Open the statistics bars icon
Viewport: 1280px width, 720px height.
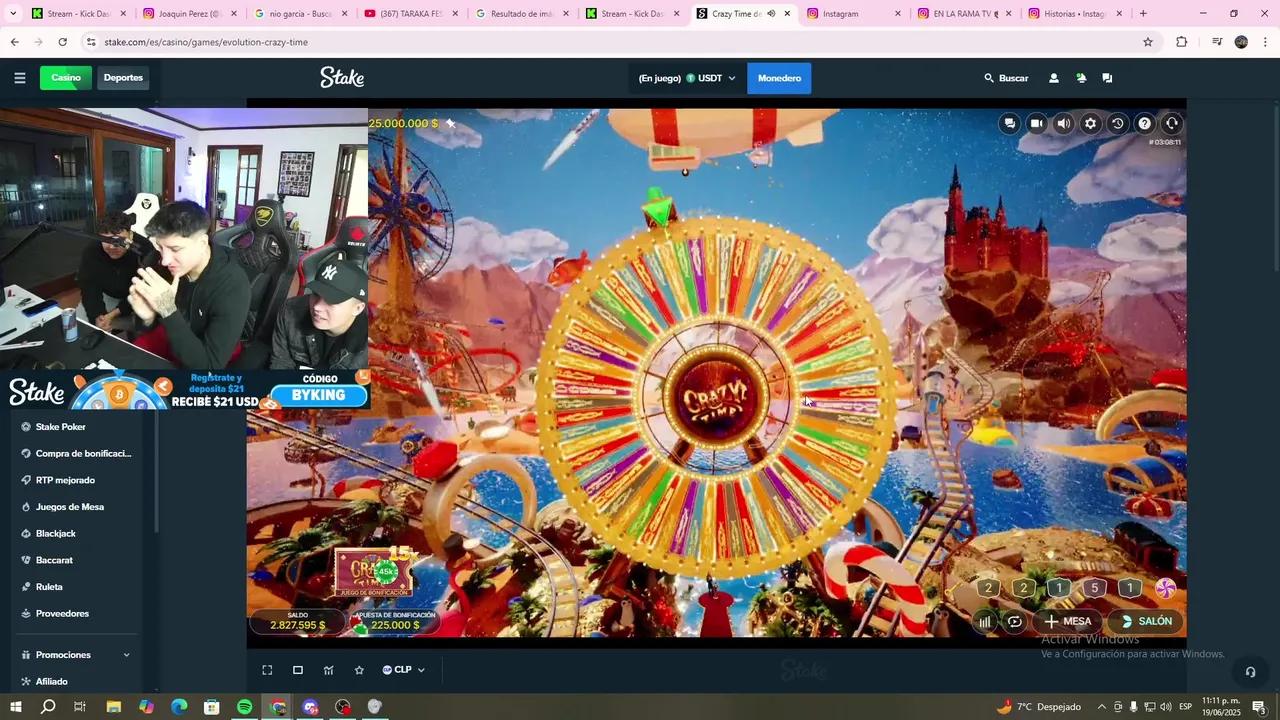(x=985, y=621)
